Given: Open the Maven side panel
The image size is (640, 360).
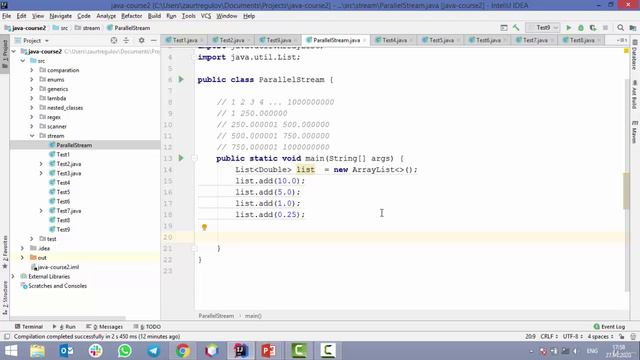Looking at the screenshot, I should coord(635,131).
